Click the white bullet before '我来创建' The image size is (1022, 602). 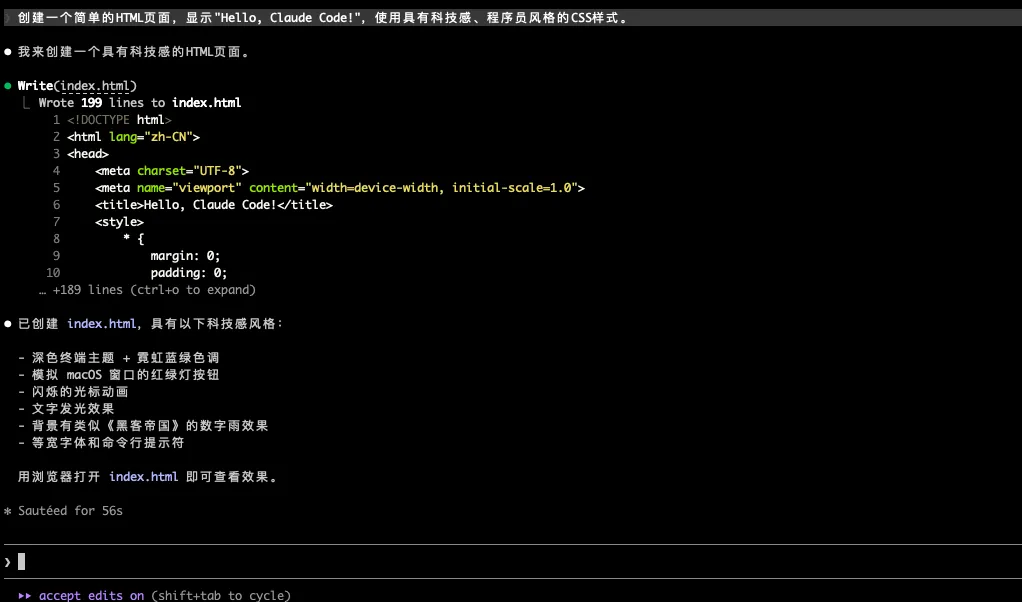click(8, 52)
